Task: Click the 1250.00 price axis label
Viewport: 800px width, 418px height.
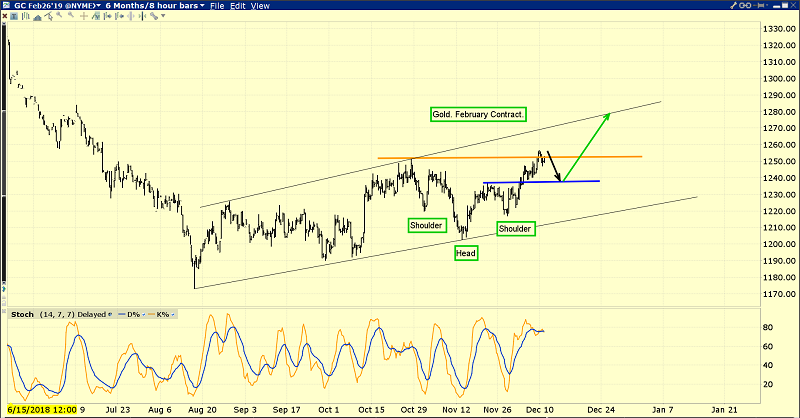Action: (x=780, y=161)
